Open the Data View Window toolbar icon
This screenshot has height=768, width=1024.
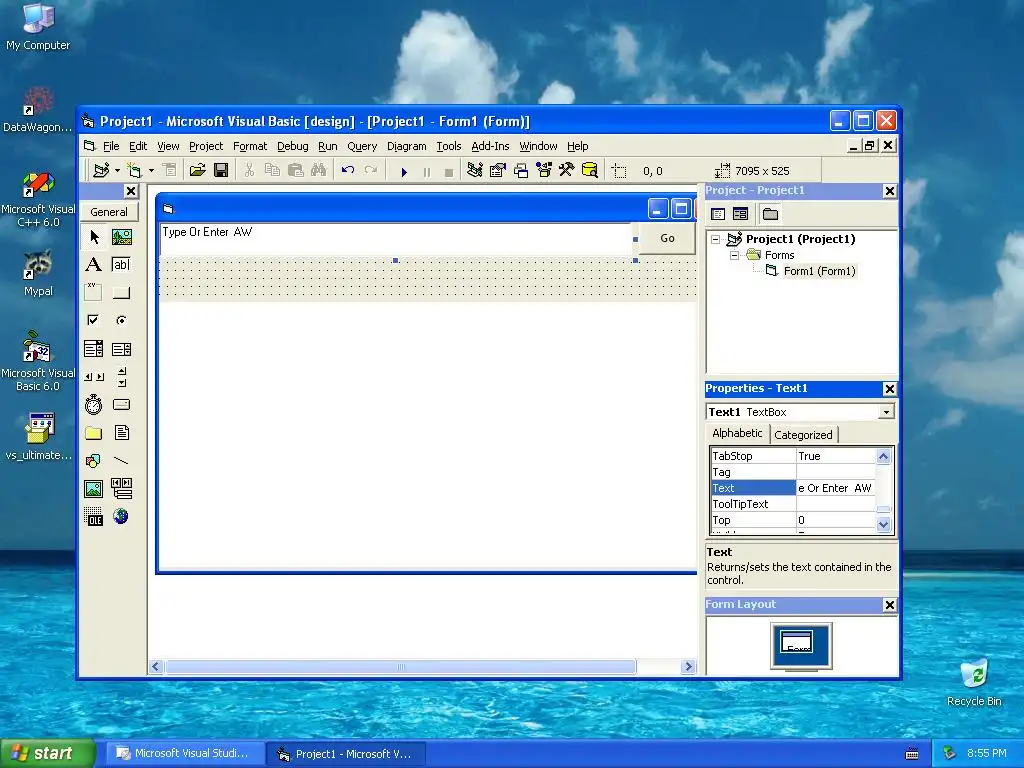[x=590, y=171]
